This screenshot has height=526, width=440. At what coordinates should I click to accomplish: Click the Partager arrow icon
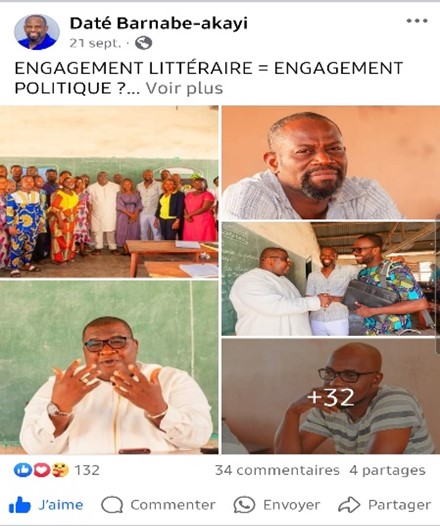click(x=349, y=505)
